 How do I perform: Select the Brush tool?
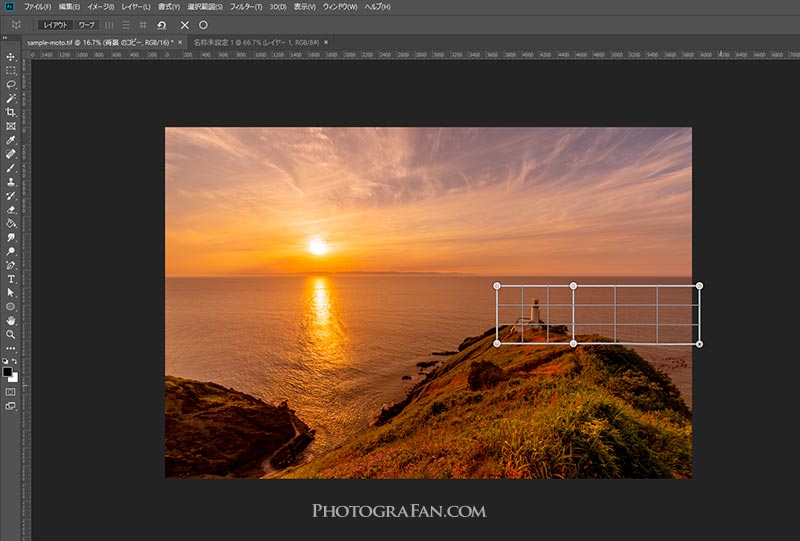coord(10,168)
